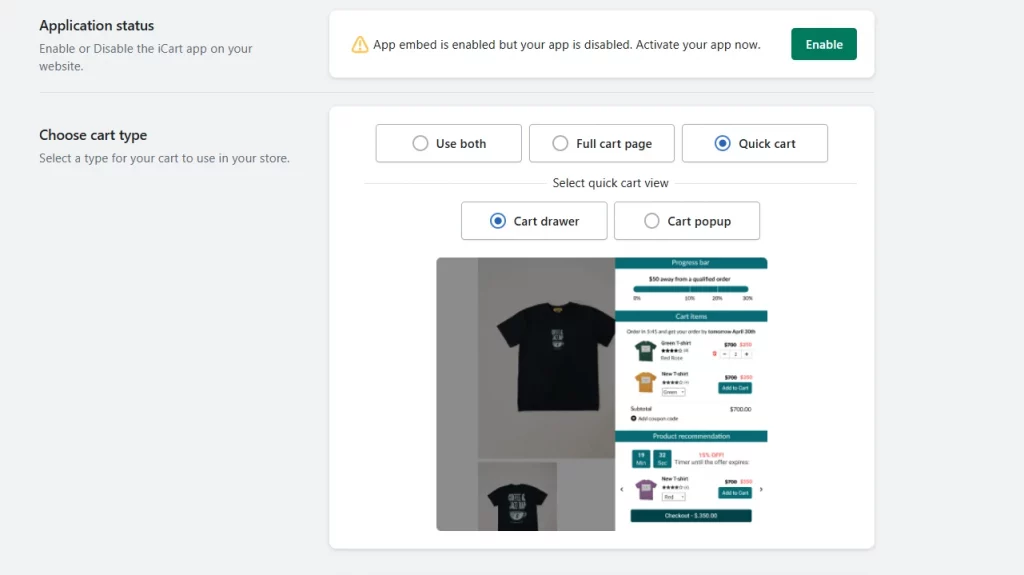Click 'Select a type for your cart' description

164,158
